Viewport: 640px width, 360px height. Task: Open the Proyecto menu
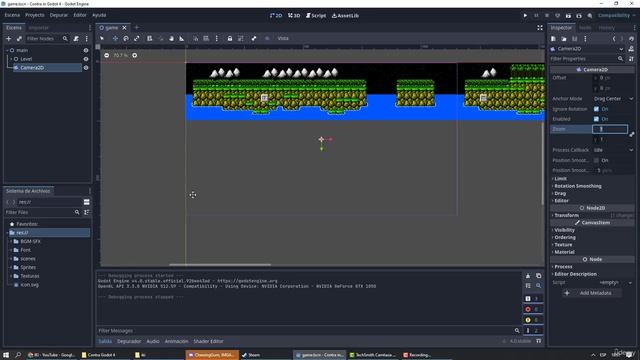pos(35,15)
